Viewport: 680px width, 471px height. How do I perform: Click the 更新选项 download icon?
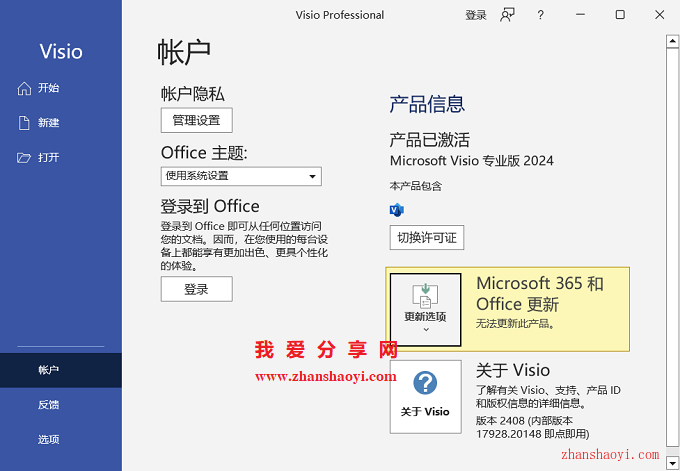425,296
